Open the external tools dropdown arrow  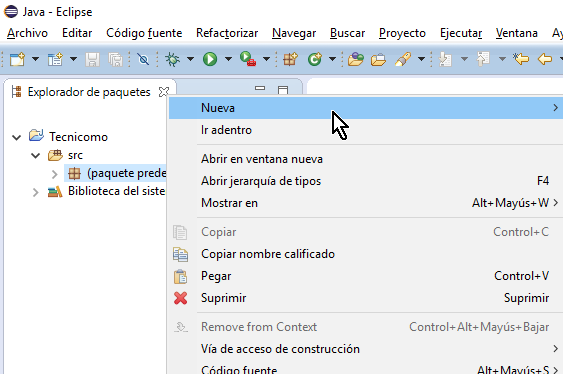(x=266, y=59)
